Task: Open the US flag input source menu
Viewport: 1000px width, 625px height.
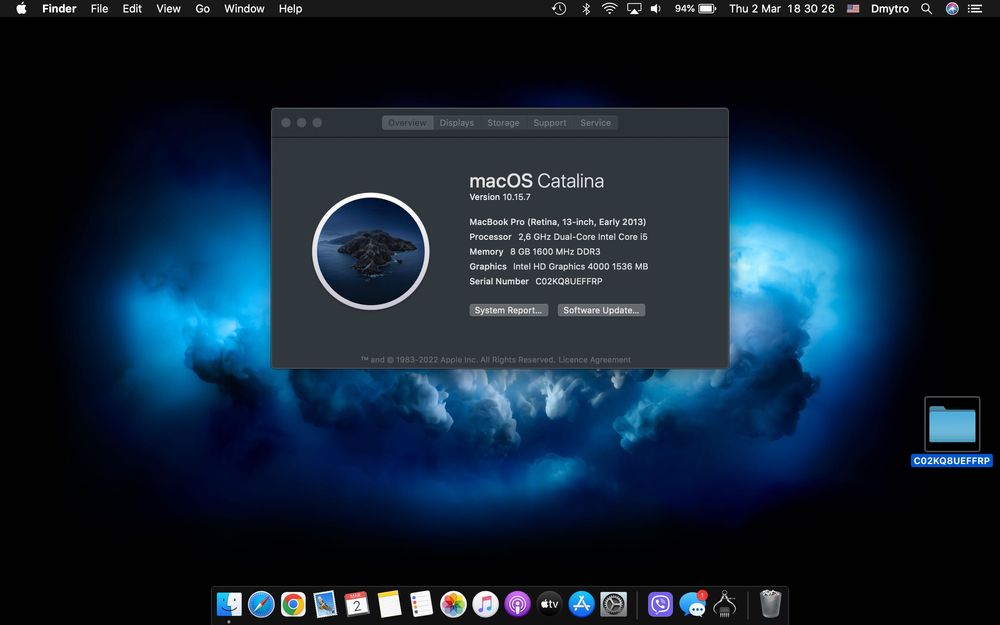Action: click(853, 8)
